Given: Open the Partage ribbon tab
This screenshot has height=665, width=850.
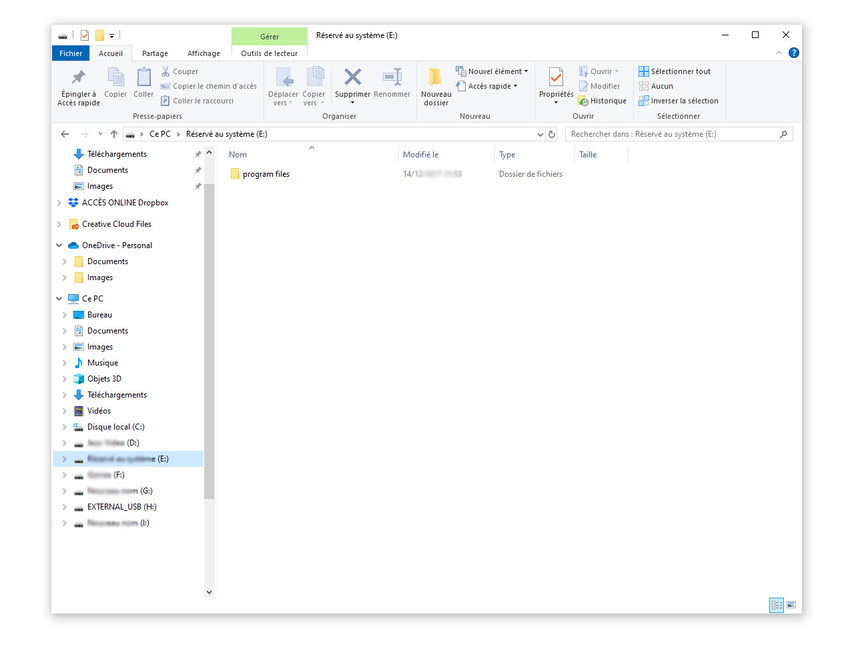Looking at the screenshot, I should [155, 53].
